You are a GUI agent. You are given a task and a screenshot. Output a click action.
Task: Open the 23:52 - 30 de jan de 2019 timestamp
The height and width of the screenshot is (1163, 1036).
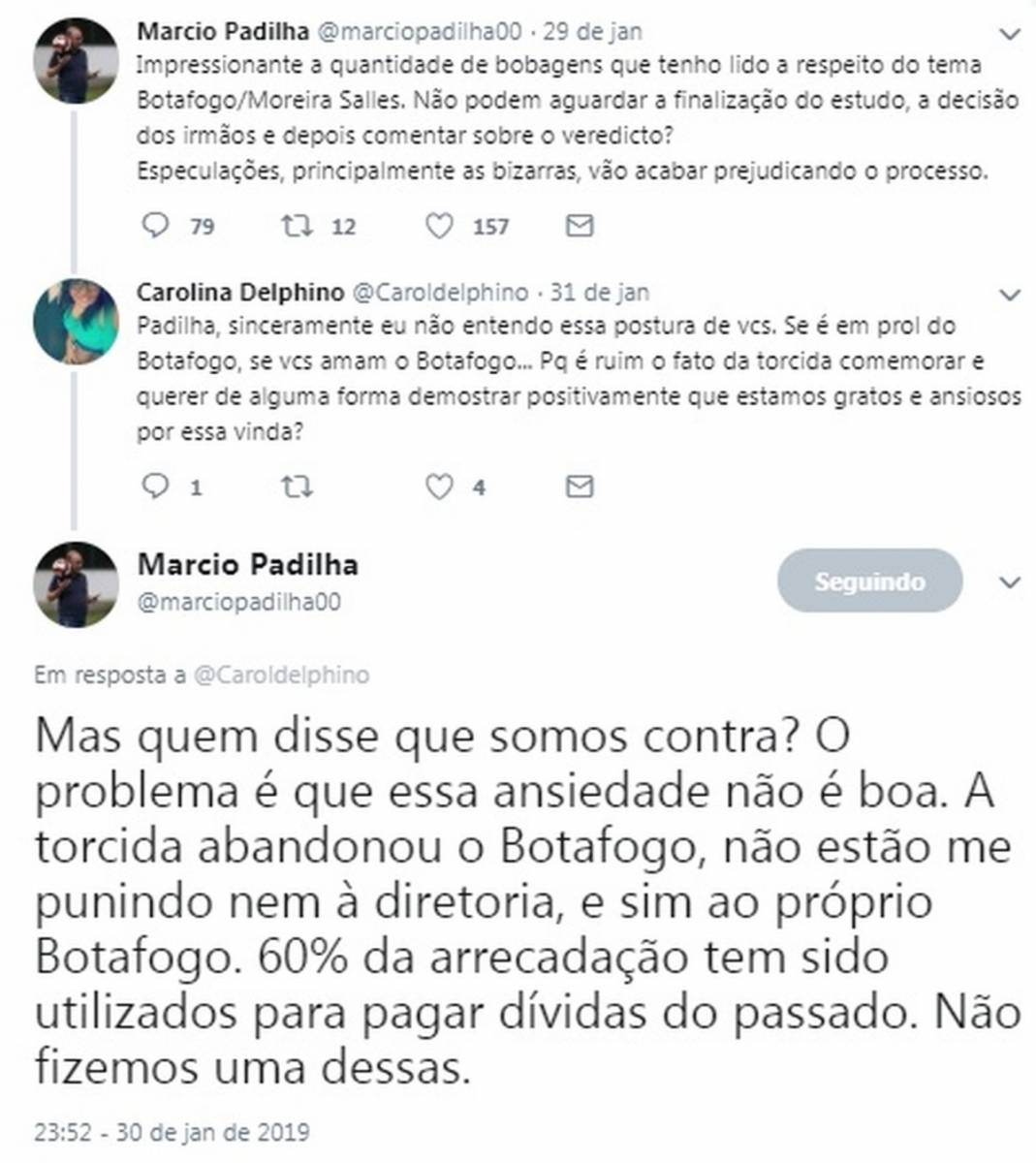172,1132
